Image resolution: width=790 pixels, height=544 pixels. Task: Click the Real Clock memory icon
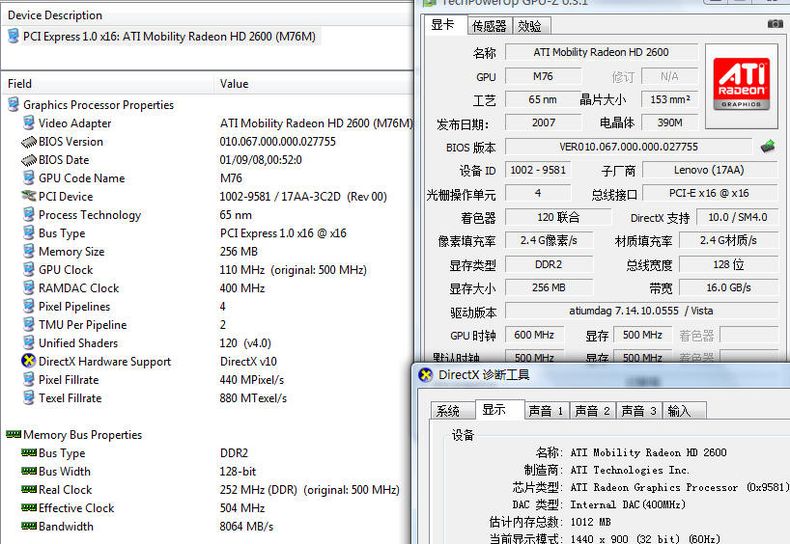tap(29, 489)
